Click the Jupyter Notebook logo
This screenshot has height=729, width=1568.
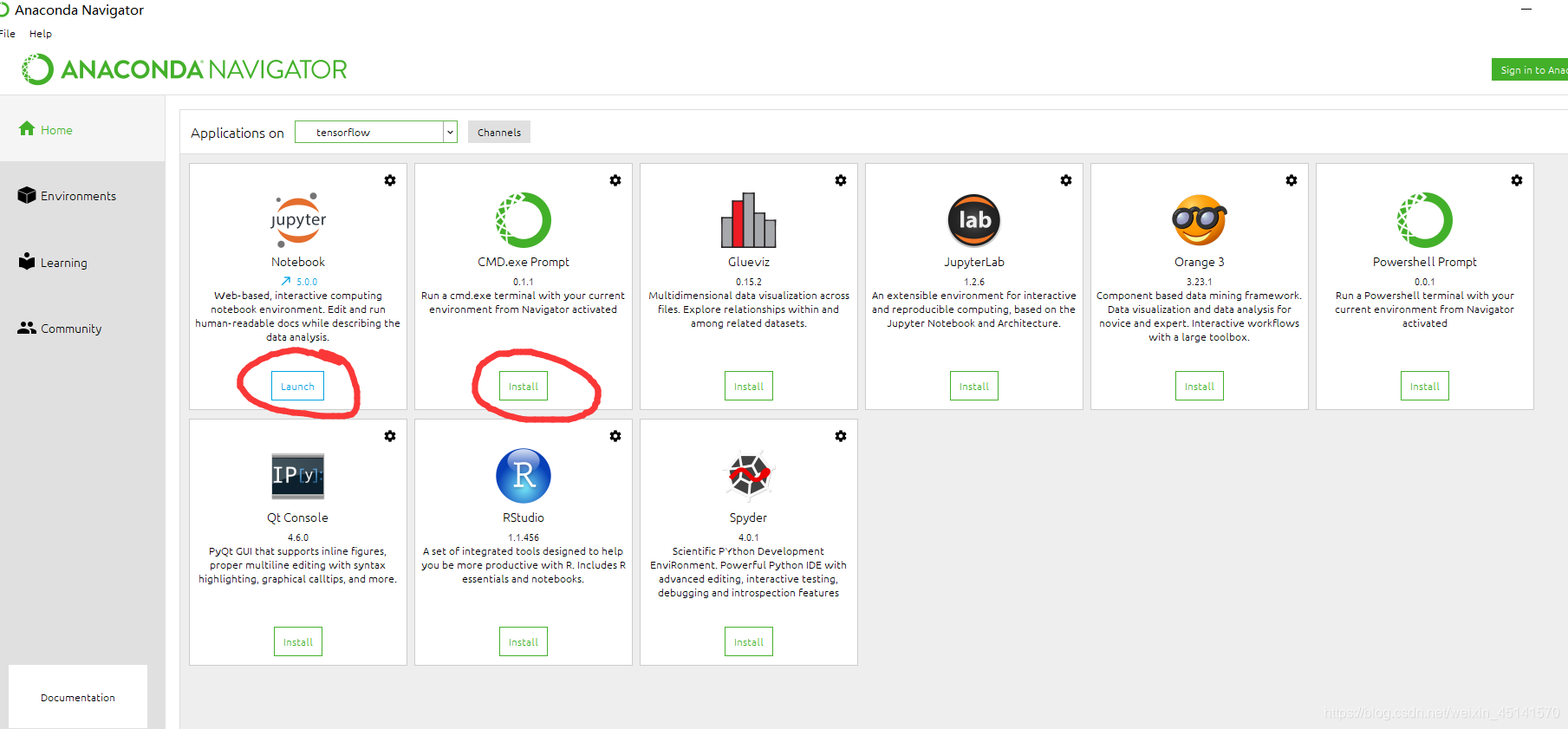click(x=298, y=220)
